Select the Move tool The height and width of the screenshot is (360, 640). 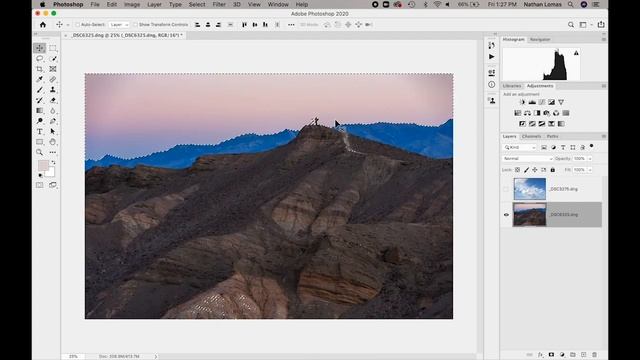[40, 48]
